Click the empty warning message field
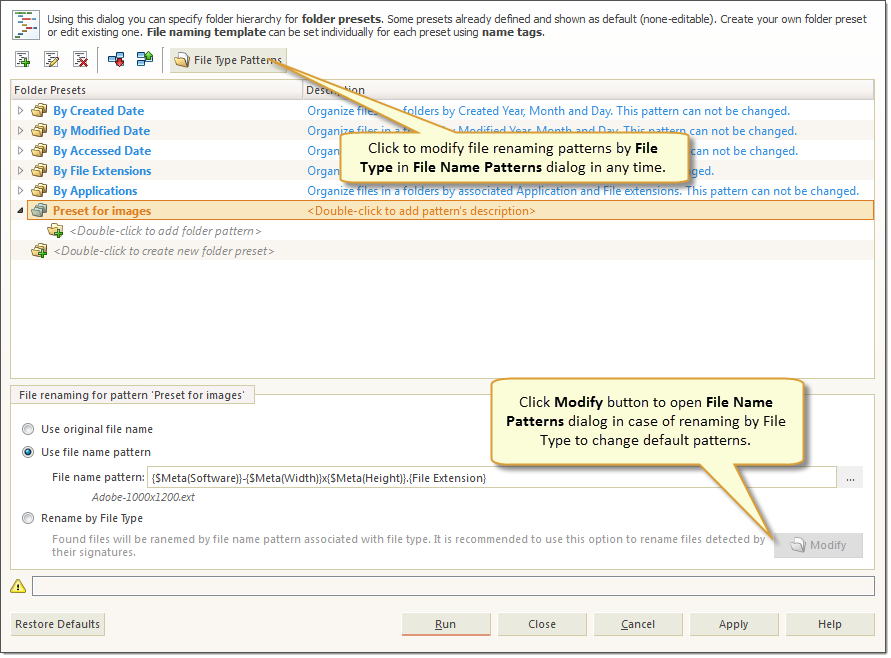 point(453,586)
